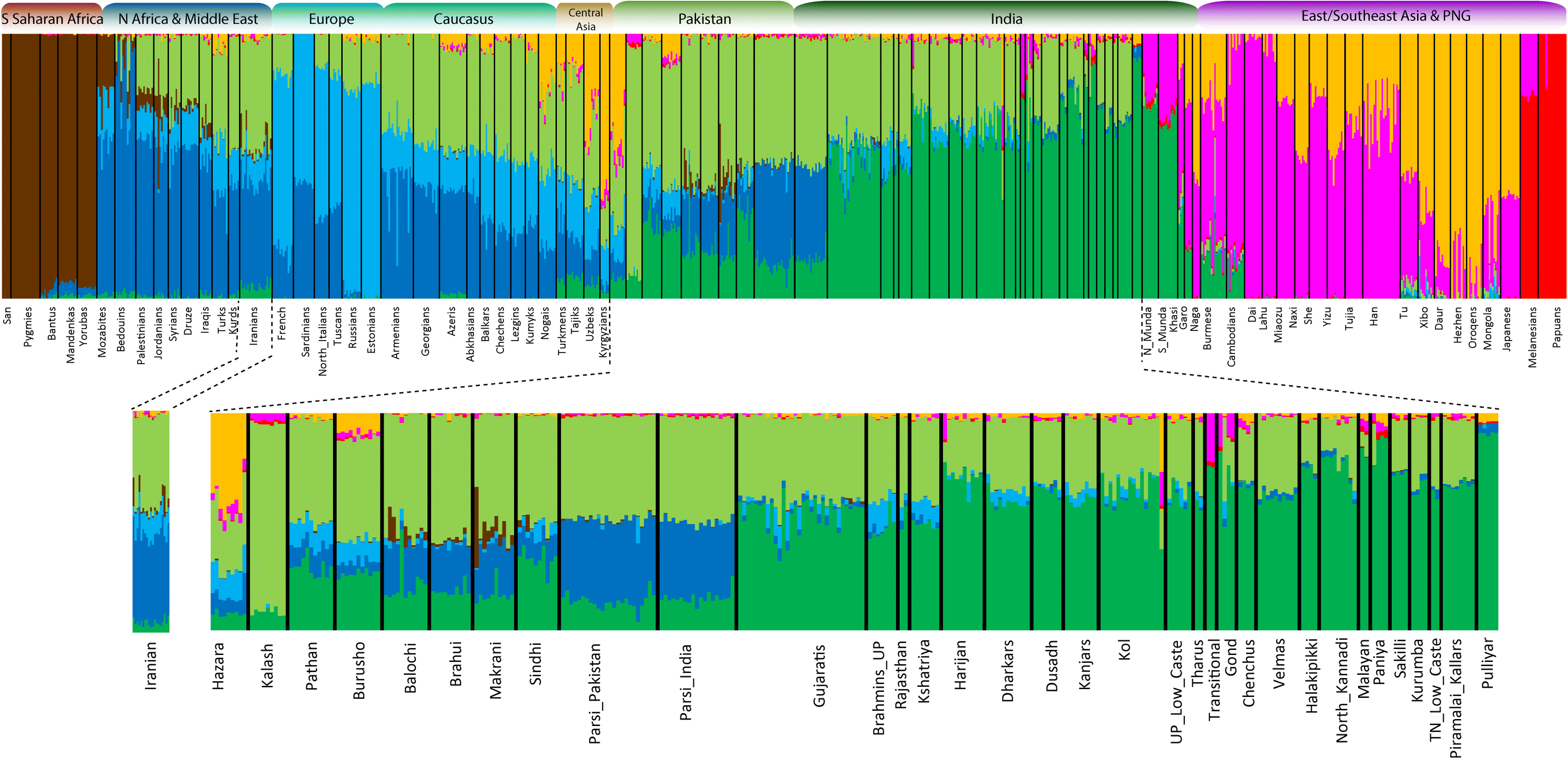The height and width of the screenshot is (759, 1568).
Task: Select the 'Armenians' population label
Action: [396, 332]
